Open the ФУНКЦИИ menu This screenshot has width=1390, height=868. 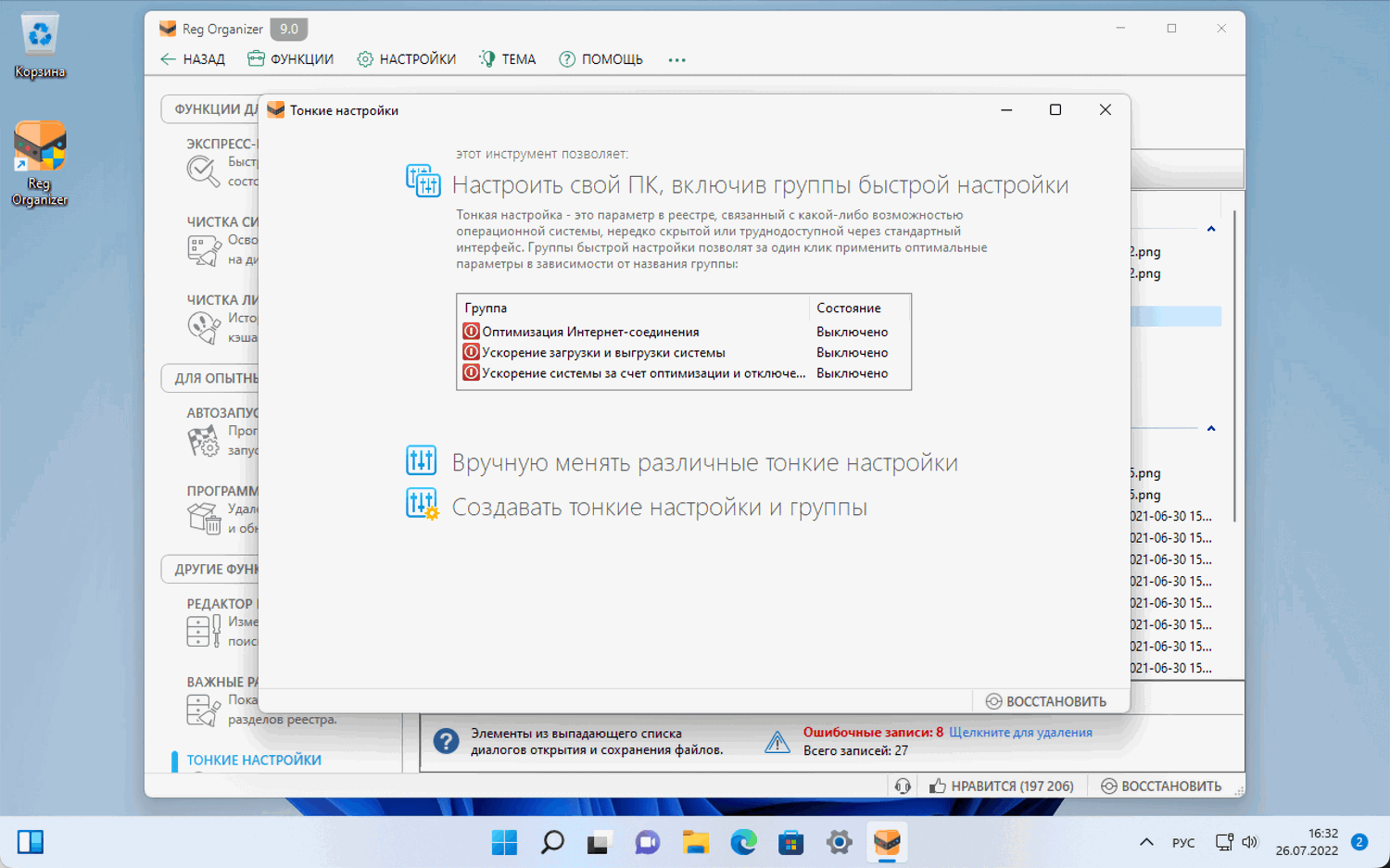290,59
